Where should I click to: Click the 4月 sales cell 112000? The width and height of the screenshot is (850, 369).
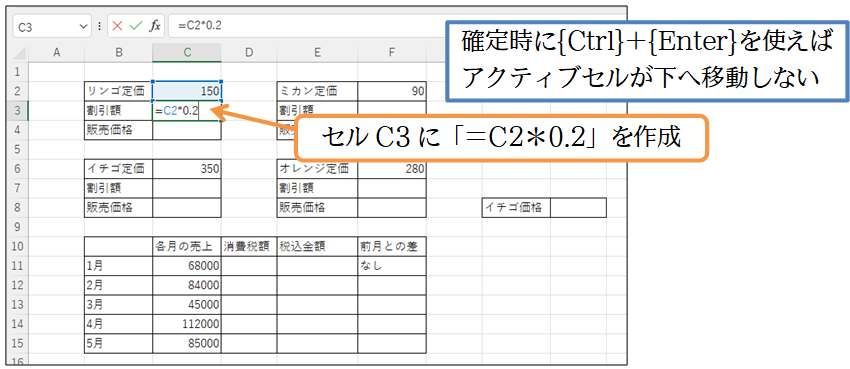click(x=187, y=324)
